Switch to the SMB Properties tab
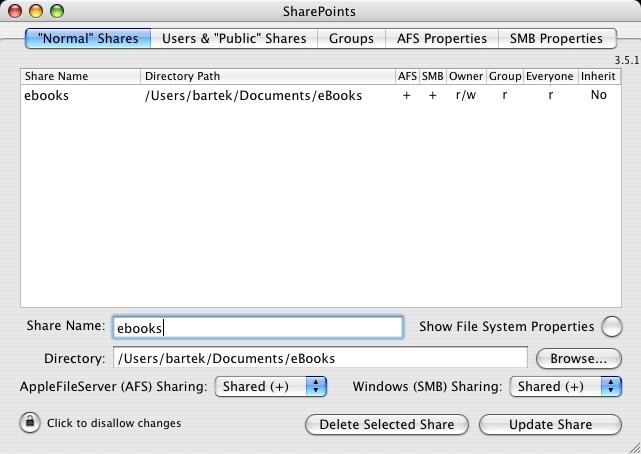 [x=556, y=38]
